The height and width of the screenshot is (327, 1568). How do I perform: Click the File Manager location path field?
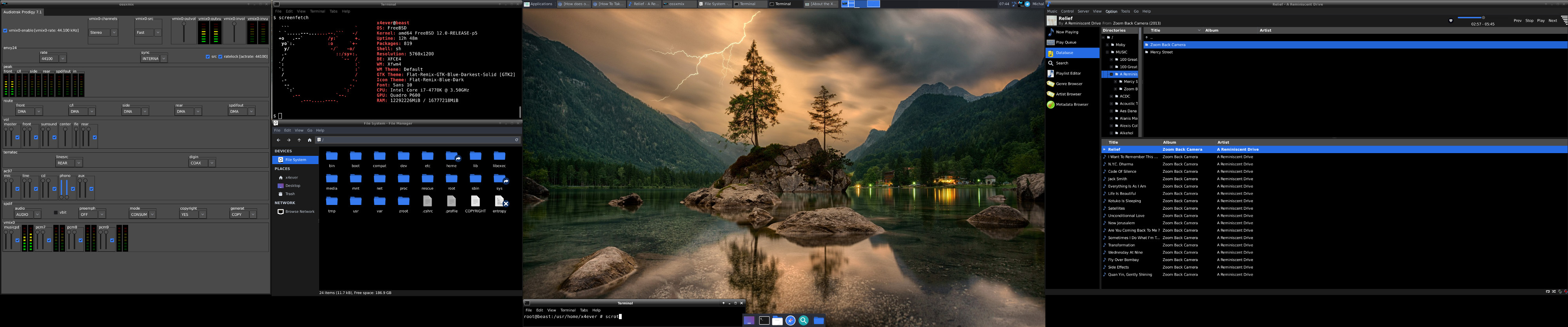pyautogui.click(x=417, y=140)
